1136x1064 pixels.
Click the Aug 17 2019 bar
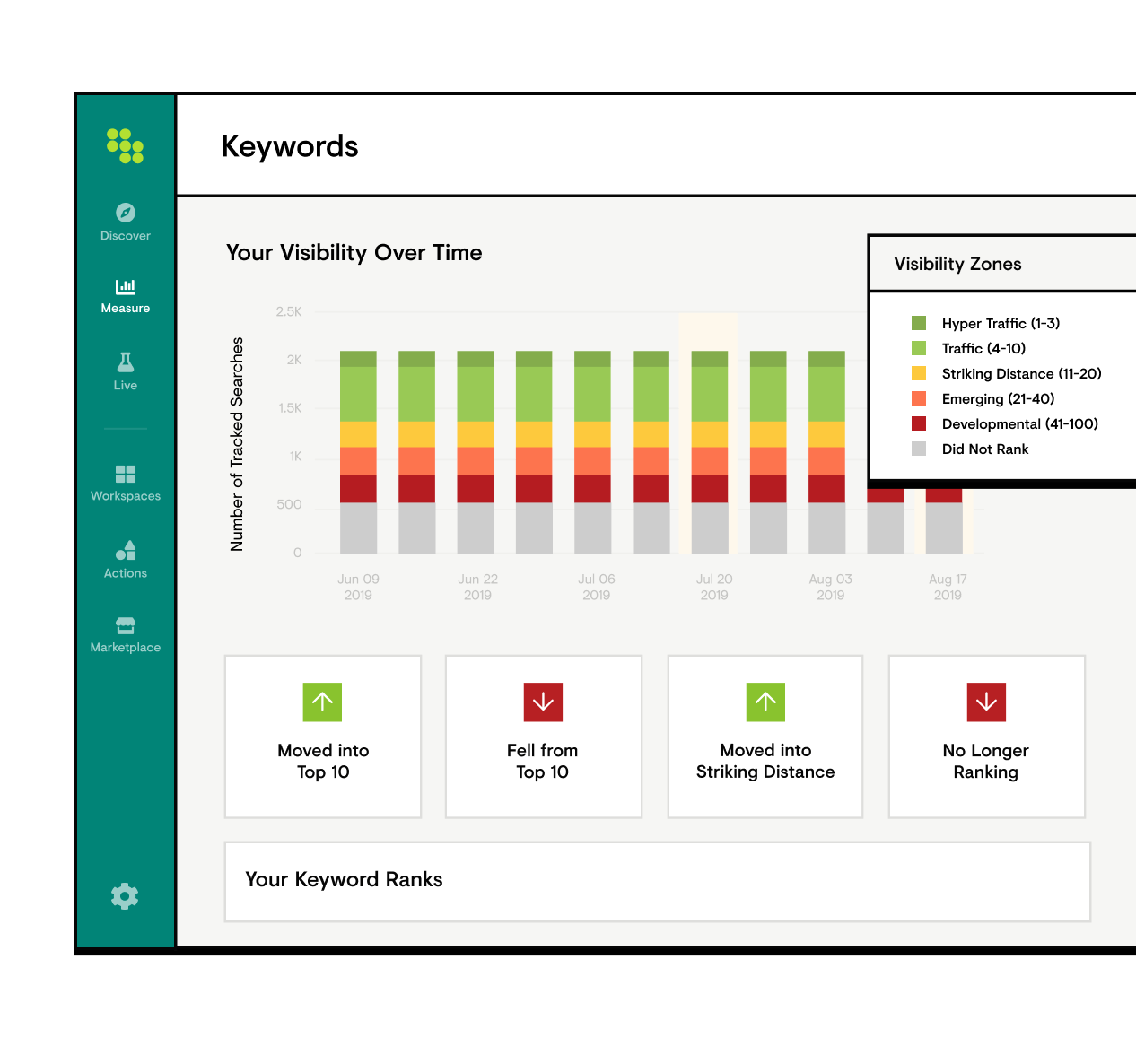[x=944, y=520]
